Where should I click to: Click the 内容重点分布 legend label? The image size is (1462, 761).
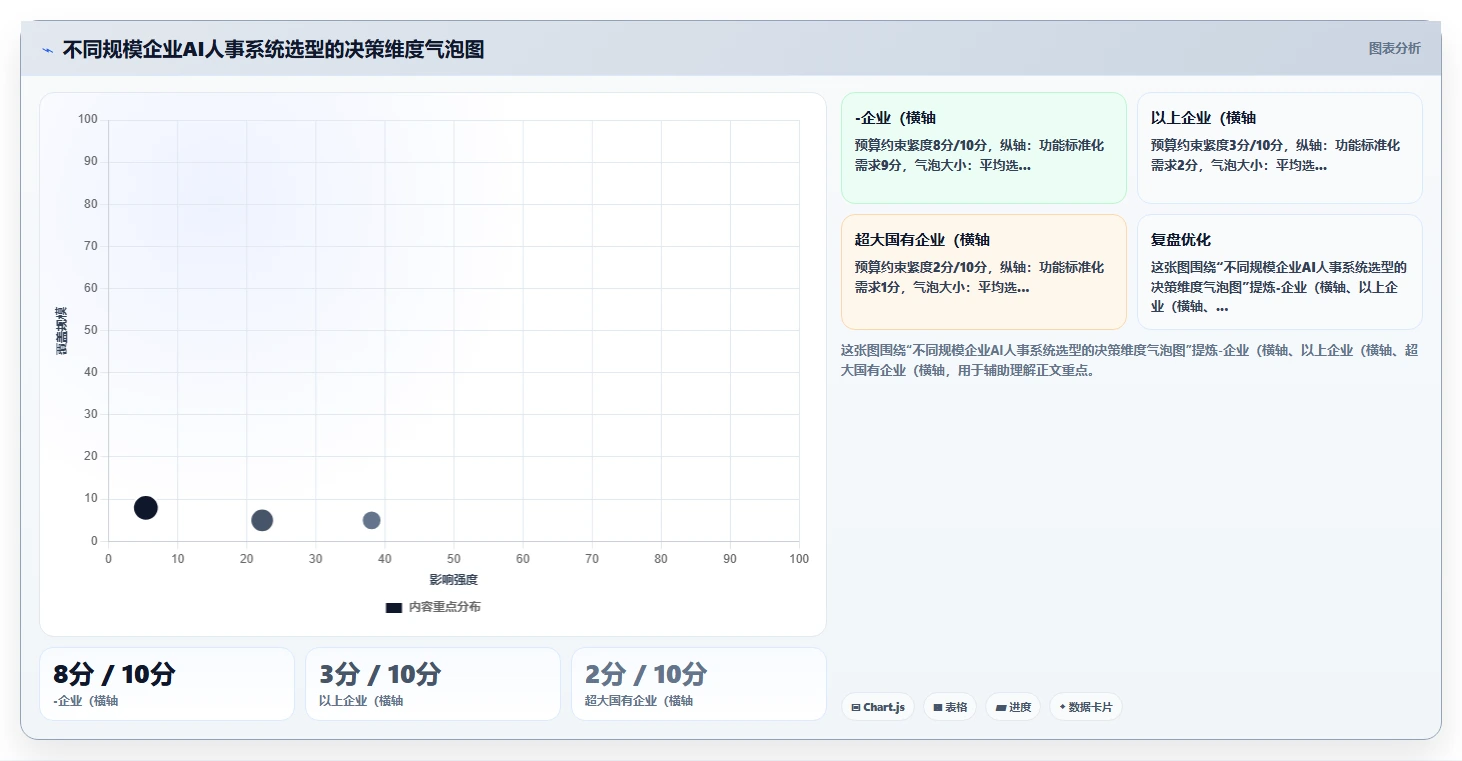pyautogui.click(x=445, y=607)
